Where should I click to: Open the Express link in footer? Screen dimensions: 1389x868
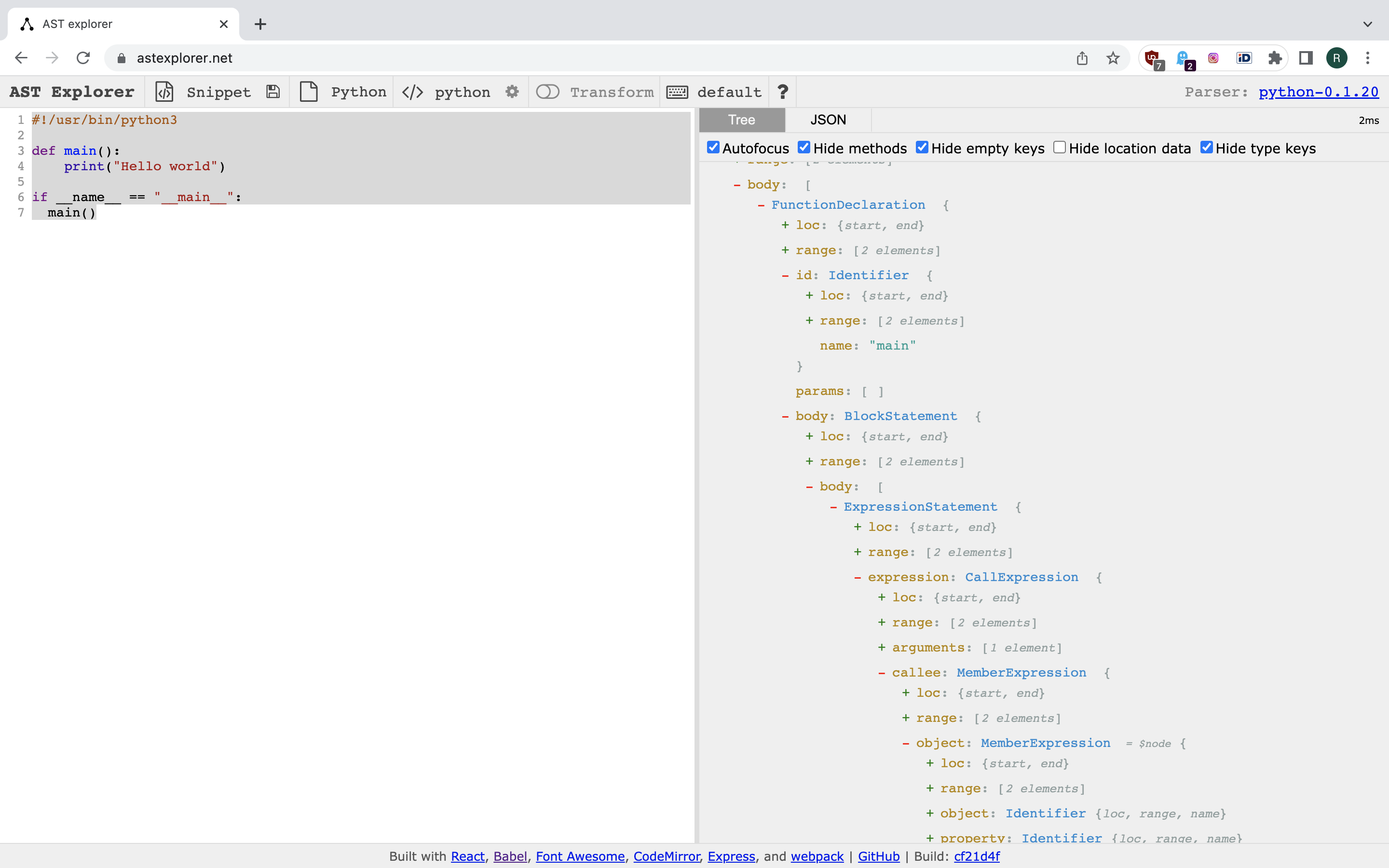pyautogui.click(x=731, y=856)
